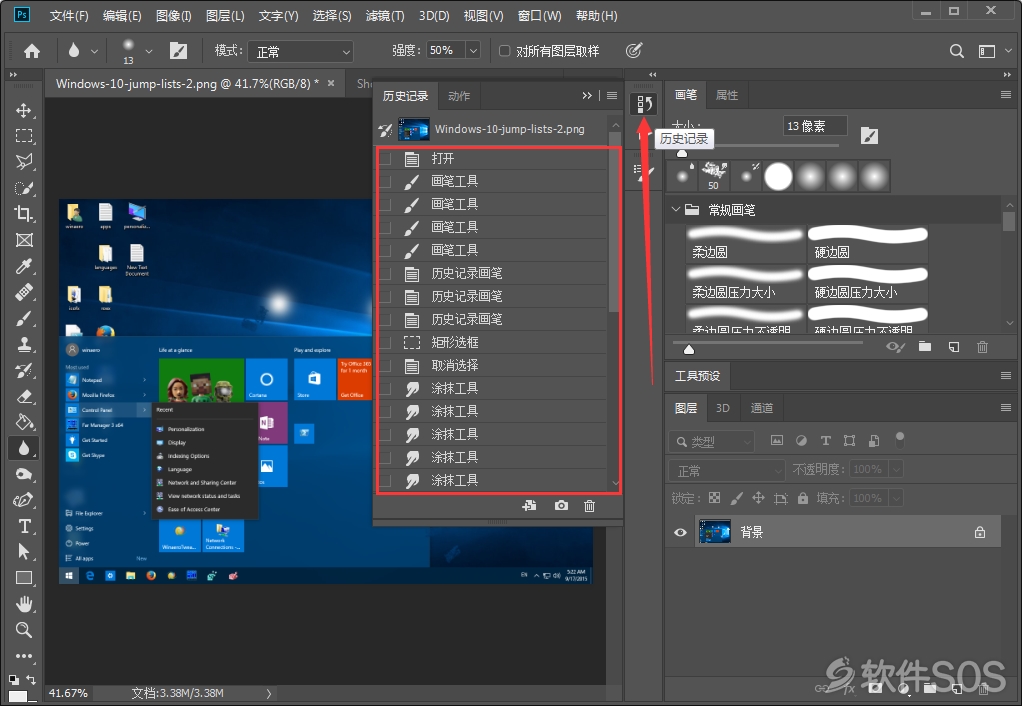
Task: Click the foreground color swatch
Action: coord(17,696)
